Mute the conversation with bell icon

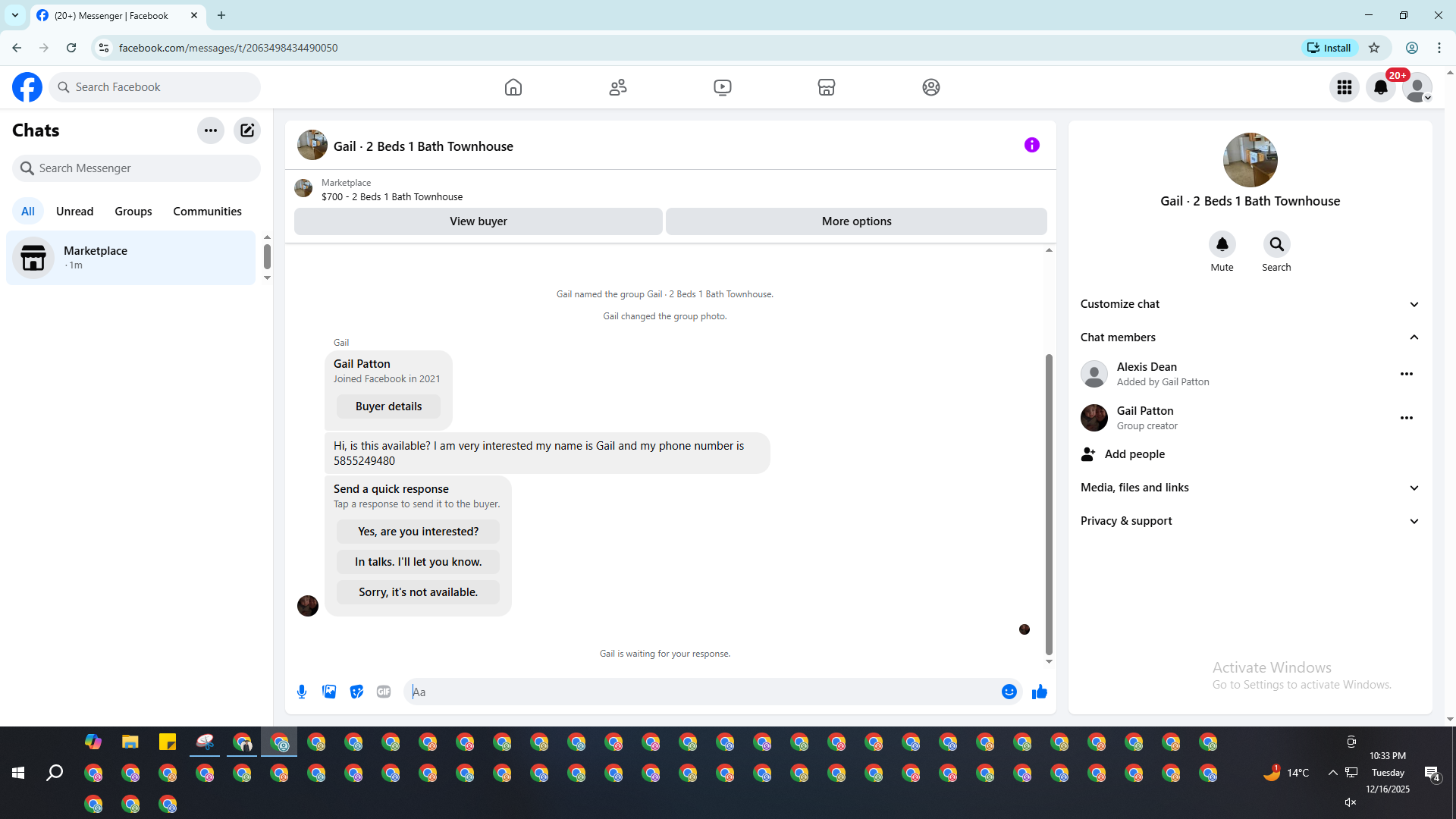point(1222,244)
